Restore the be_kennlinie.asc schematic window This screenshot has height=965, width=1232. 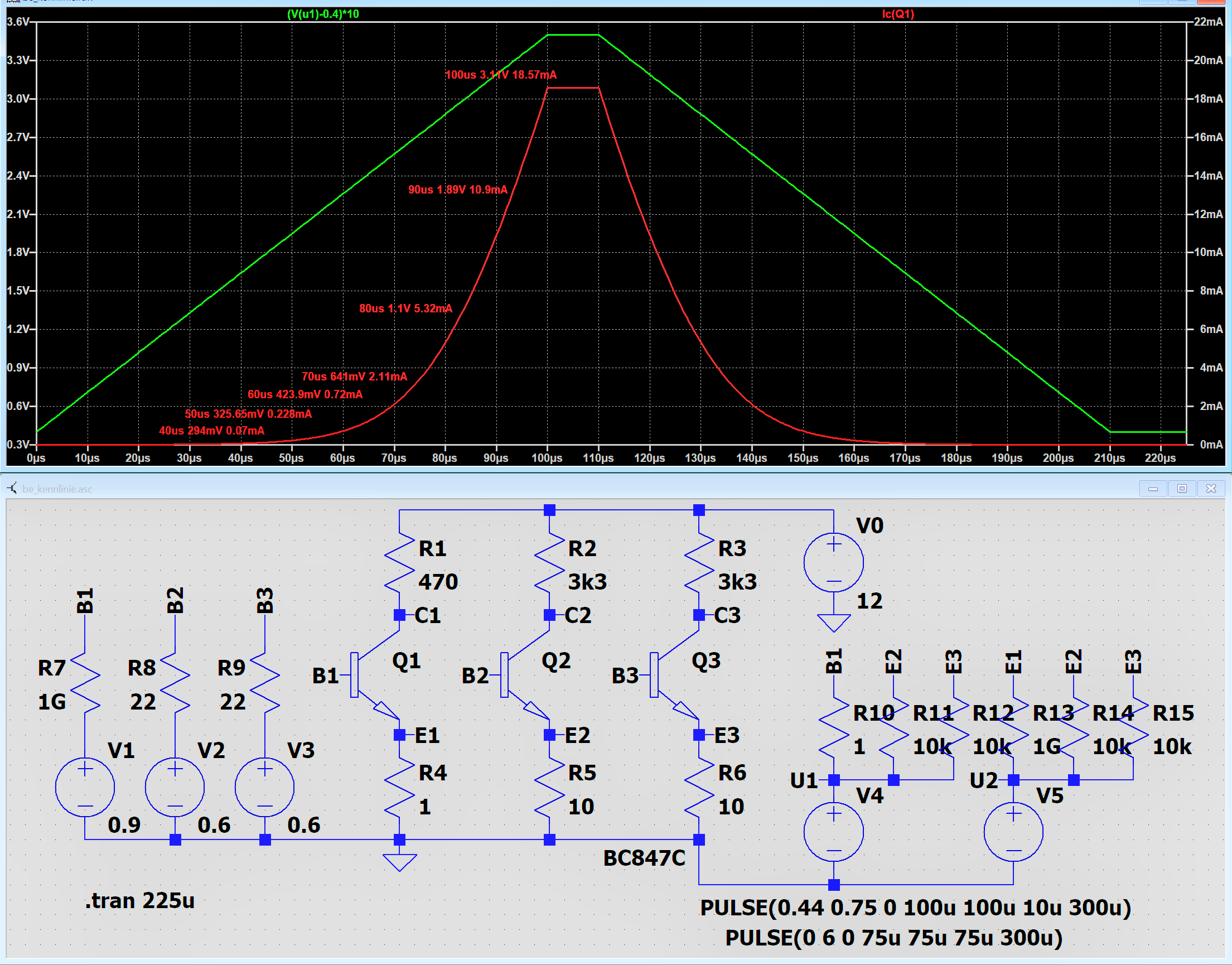pos(1181,489)
